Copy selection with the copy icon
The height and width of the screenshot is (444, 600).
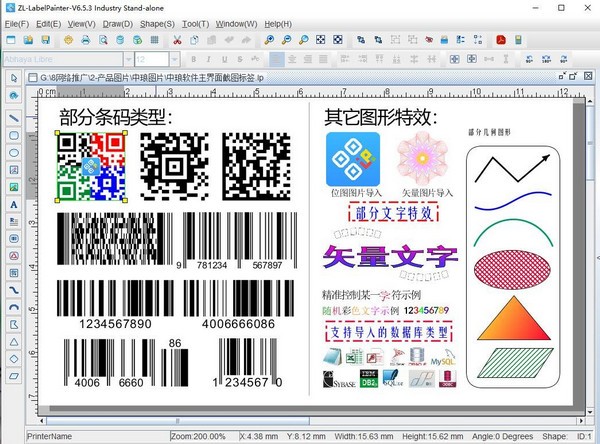(194, 40)
